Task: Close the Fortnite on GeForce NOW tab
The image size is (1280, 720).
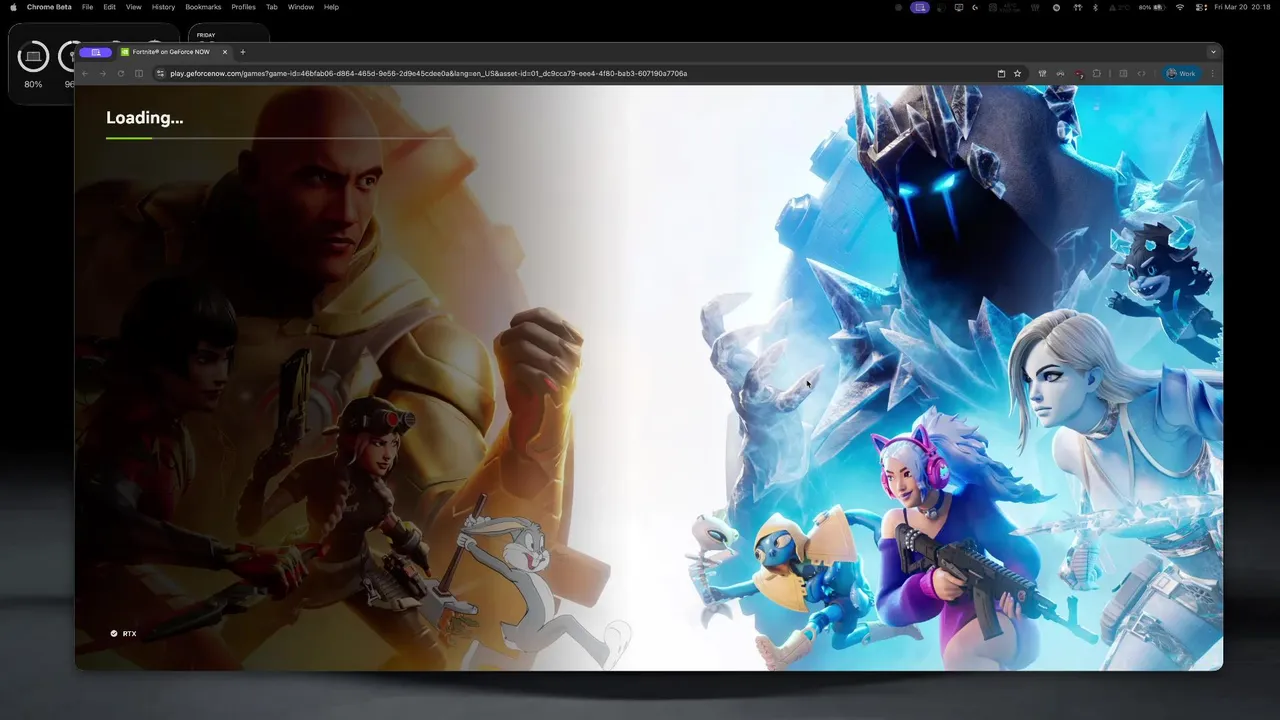Action: coord(225,52)
